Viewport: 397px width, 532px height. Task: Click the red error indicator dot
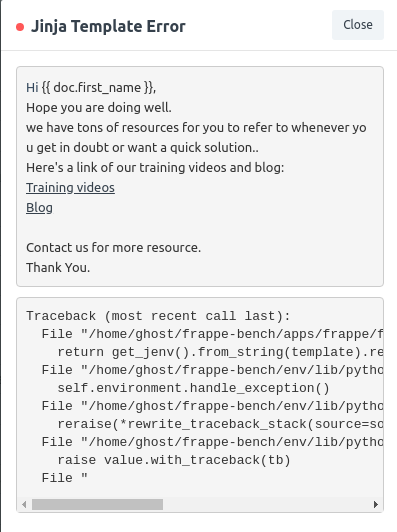tap(20, 27)
